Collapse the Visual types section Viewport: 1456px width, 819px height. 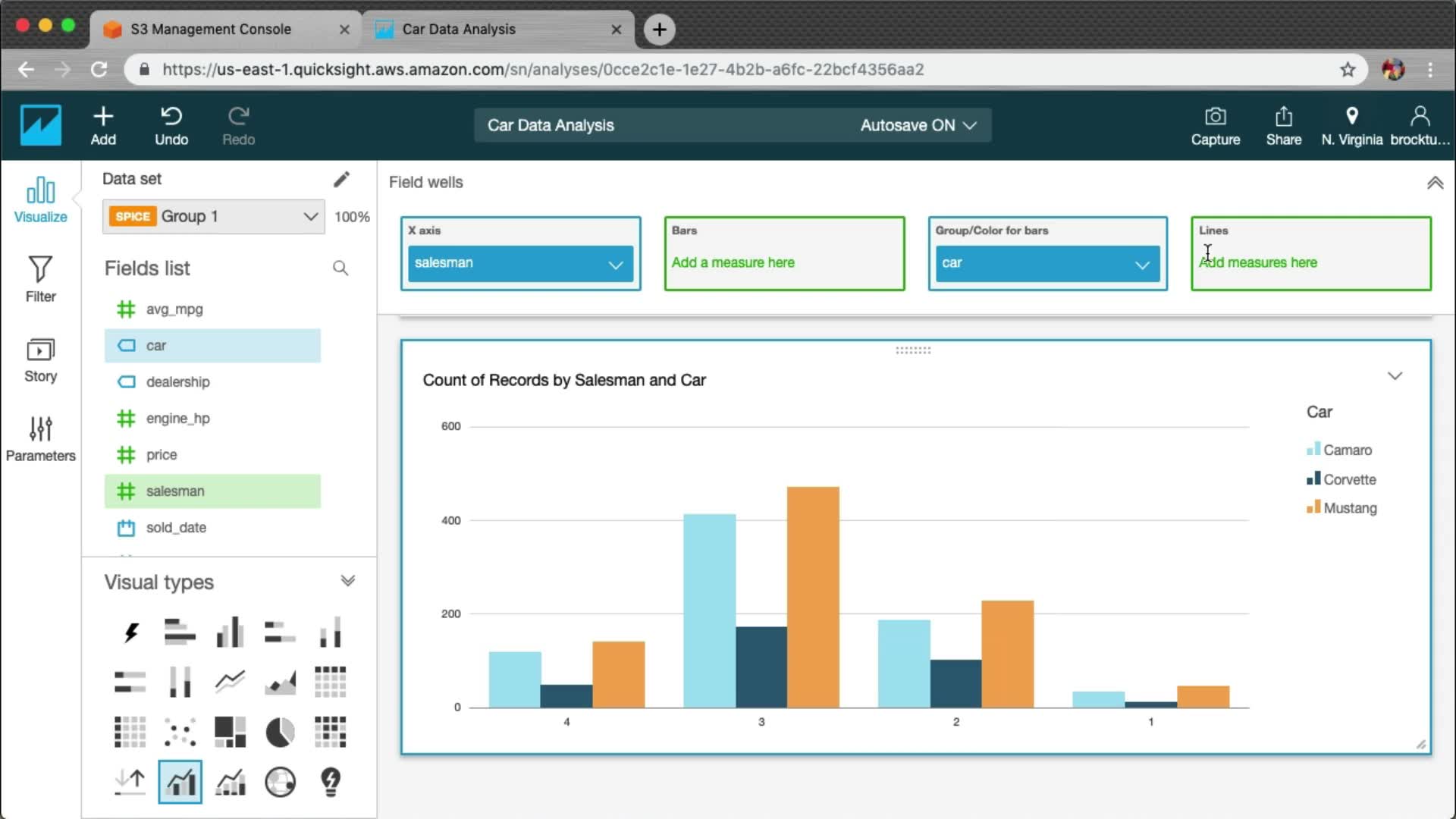click(x=347, y=582)
